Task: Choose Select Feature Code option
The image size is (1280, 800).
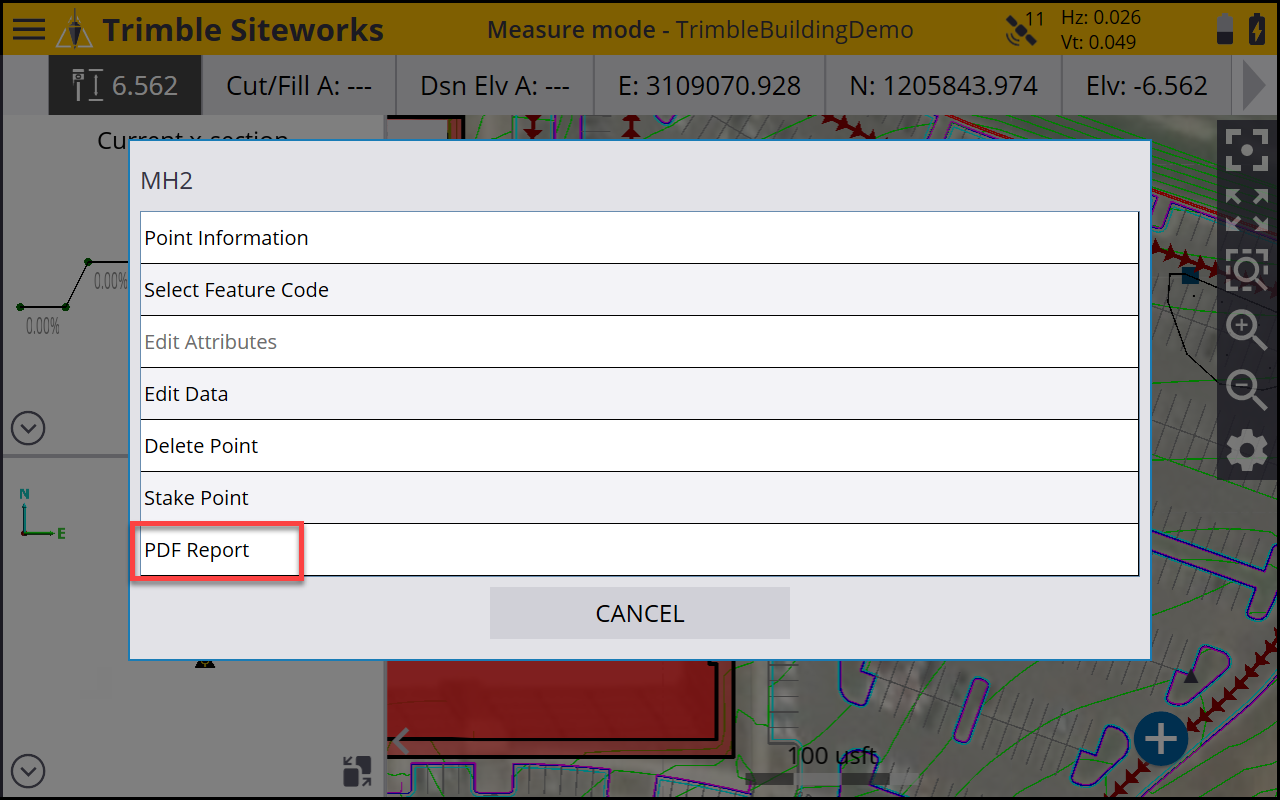Action: pyautogui.click(x=639, y=290)
